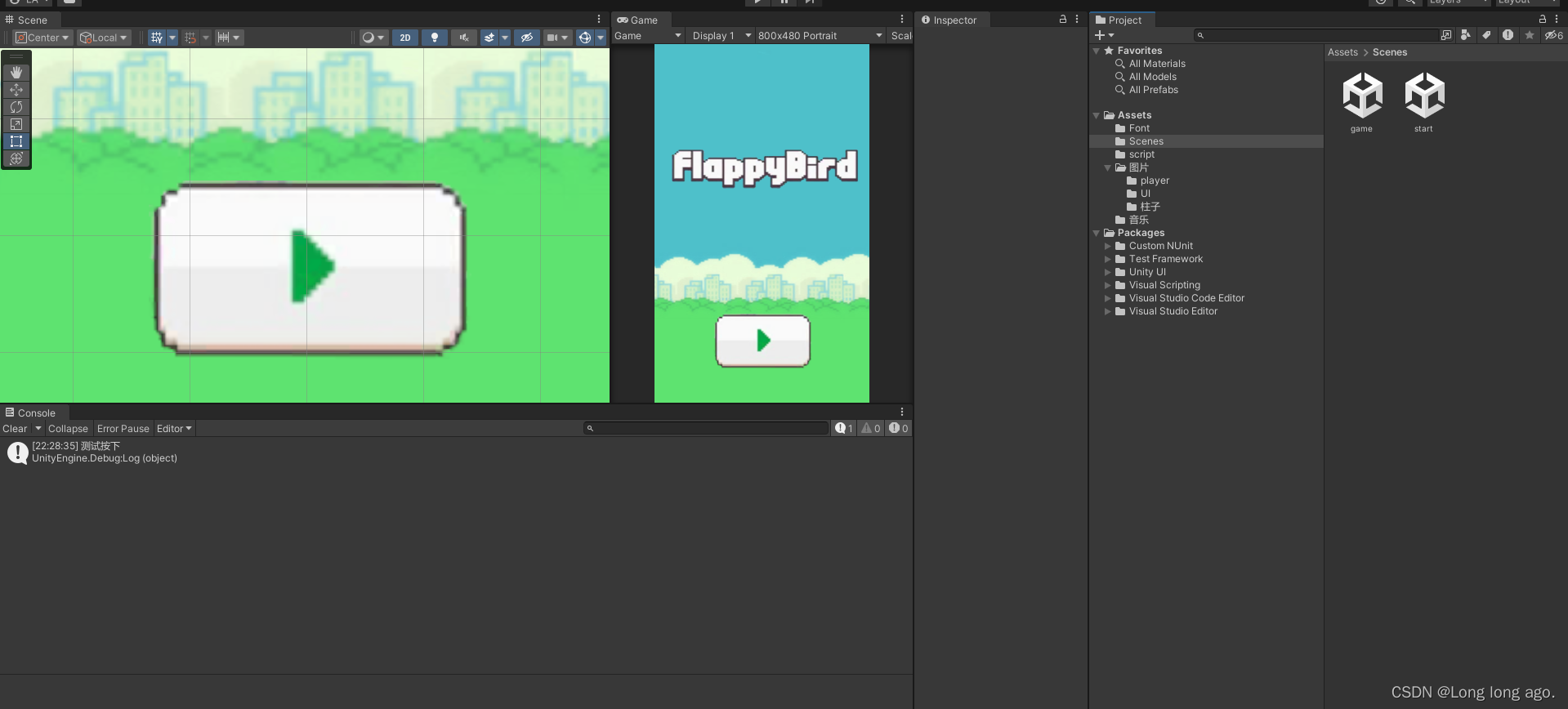
Task: Open the start scene asset
Action: coord(1424,102)
